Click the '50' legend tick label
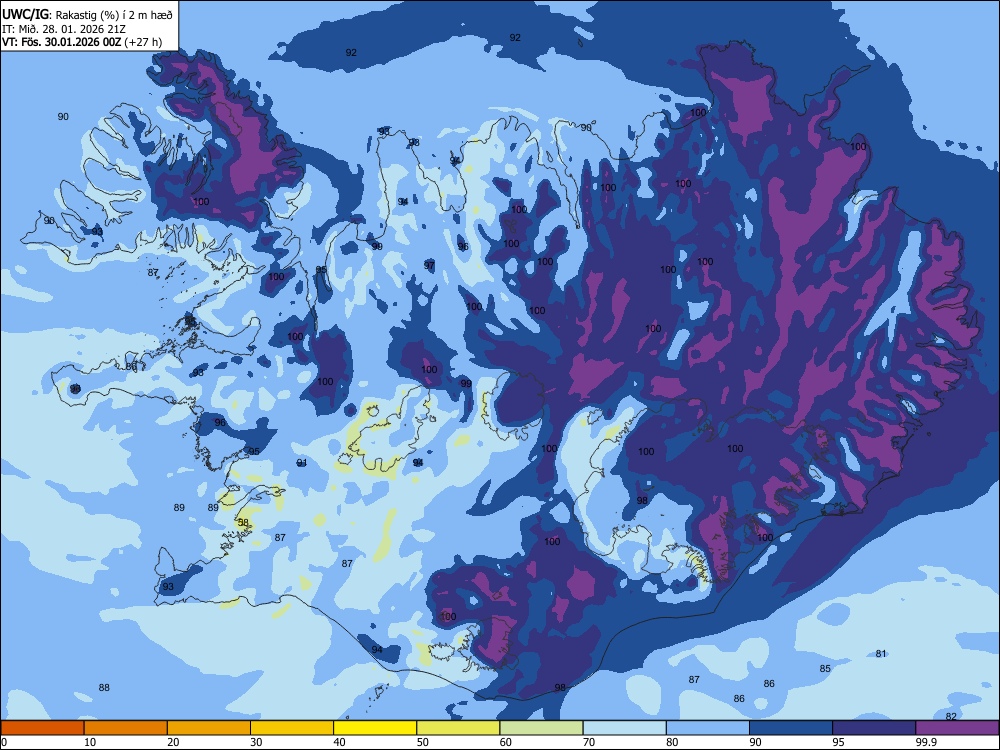The height and width of the screenshot is (750, 1000). point(422,742)
